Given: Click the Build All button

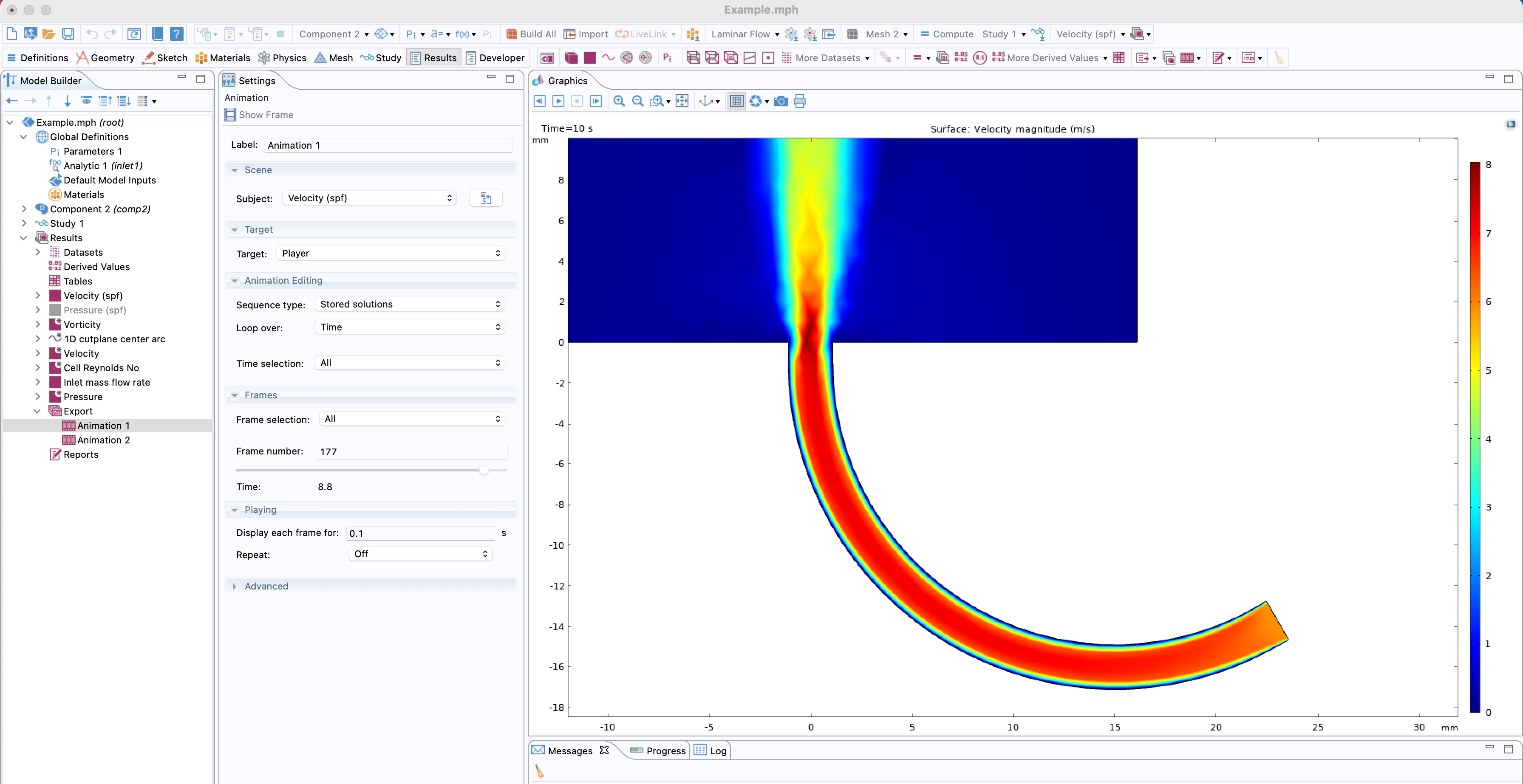Looking at the screenshot, I should [531, 34].
